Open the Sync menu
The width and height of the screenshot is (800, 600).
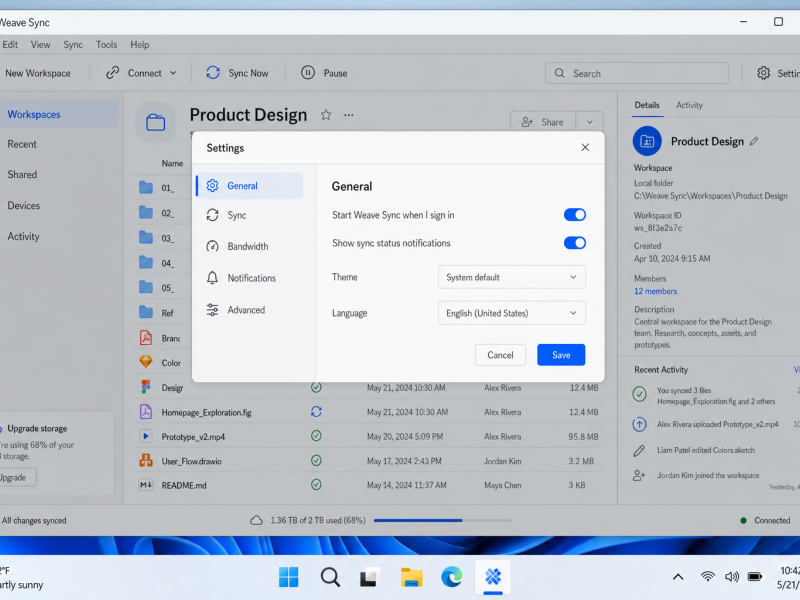[x=73, y=44]
